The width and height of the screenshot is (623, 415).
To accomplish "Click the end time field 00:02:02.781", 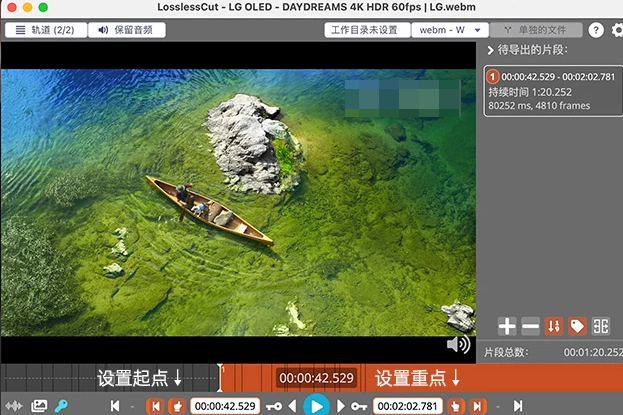I will tap(407, 406).
